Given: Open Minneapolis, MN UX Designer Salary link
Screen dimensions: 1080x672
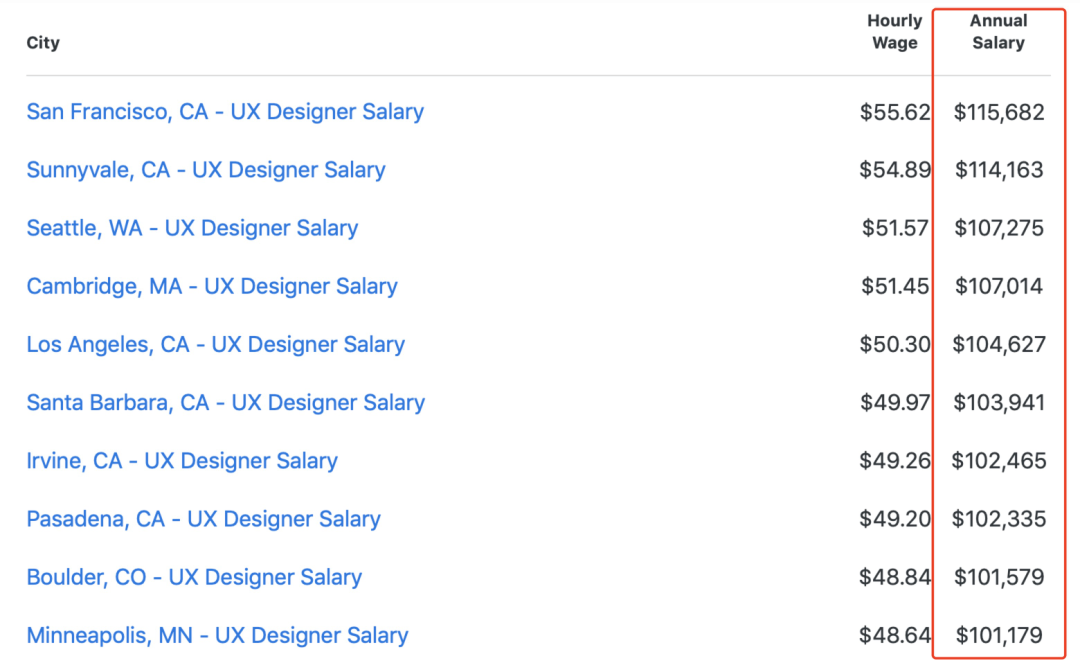Looking at the screenshot, I should pos(218,635).
